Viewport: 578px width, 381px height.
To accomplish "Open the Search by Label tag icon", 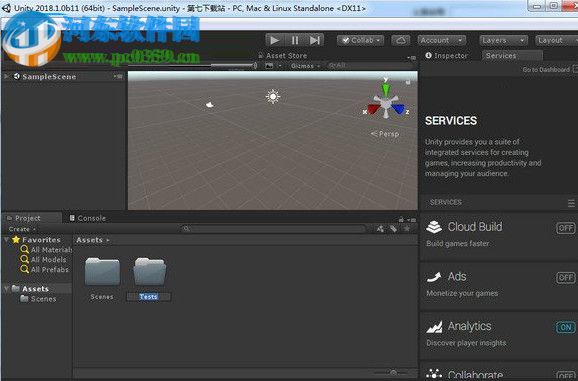I will (393, 229).
